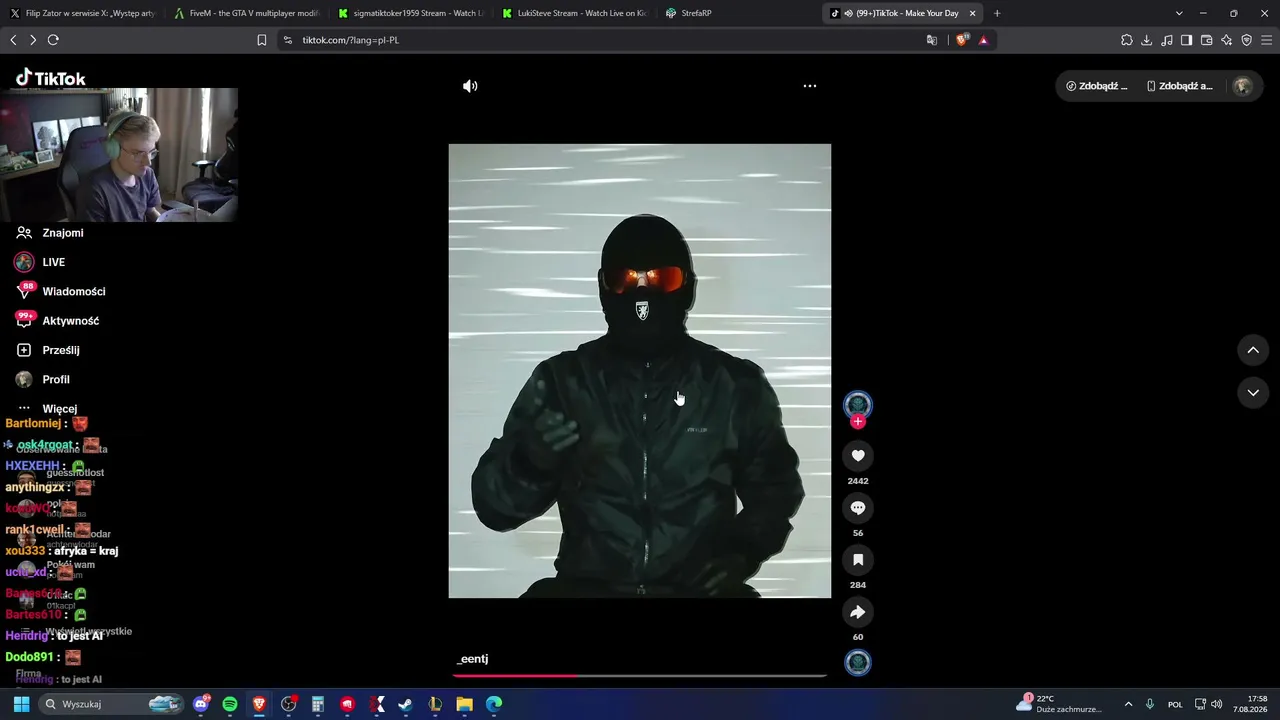The image size is (1280, 720).
Task: Open the taskbar microphone indicator
Action: click(x=1150, y=704)
